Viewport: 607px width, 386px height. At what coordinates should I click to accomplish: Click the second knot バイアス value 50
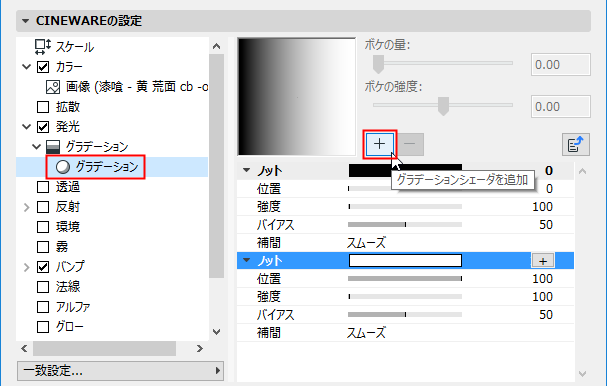[x=546, y=315]
